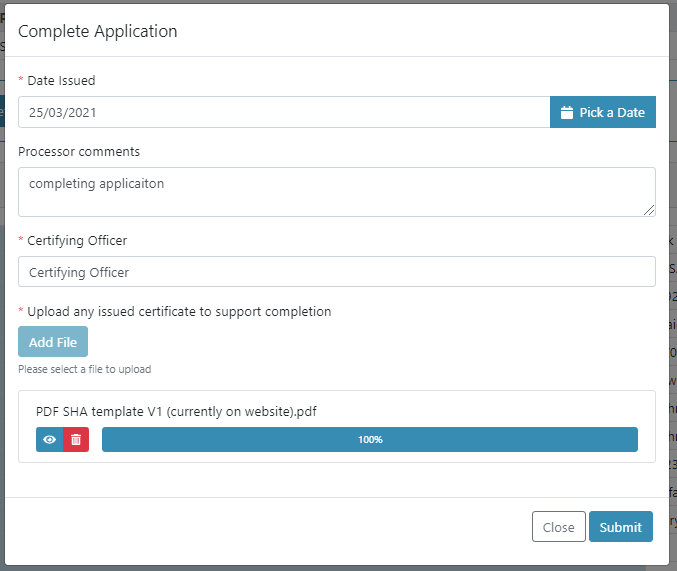Viewport: 677px width, 571px height.
Task: Click into the Processor comments textarea
Action: tap(336, 191)
